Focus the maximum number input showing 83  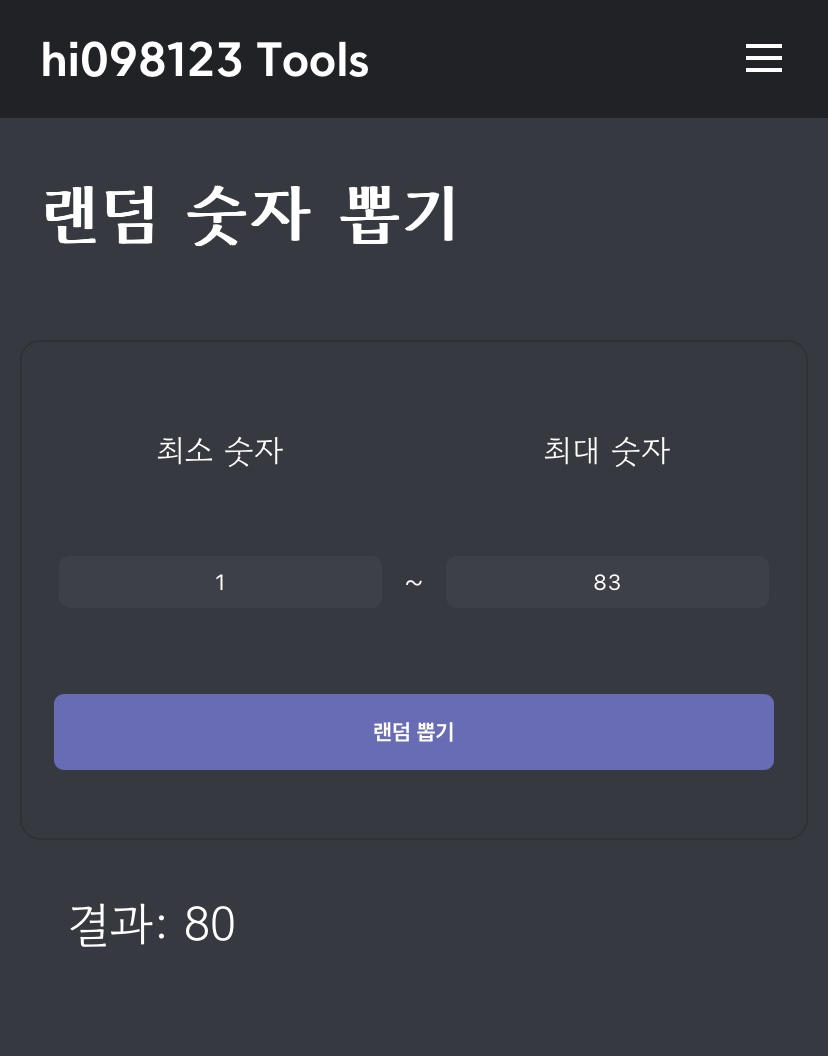[607, 582]
